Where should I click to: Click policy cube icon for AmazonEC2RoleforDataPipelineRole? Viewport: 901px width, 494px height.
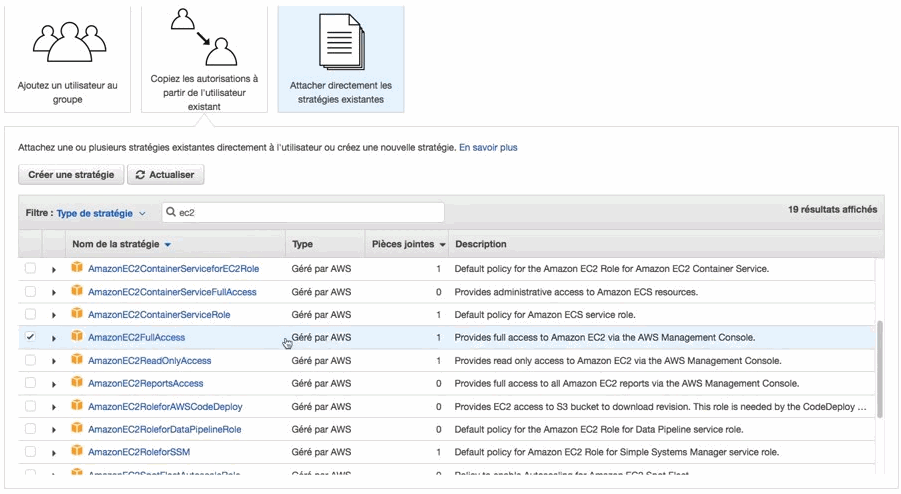pos(76,429)
